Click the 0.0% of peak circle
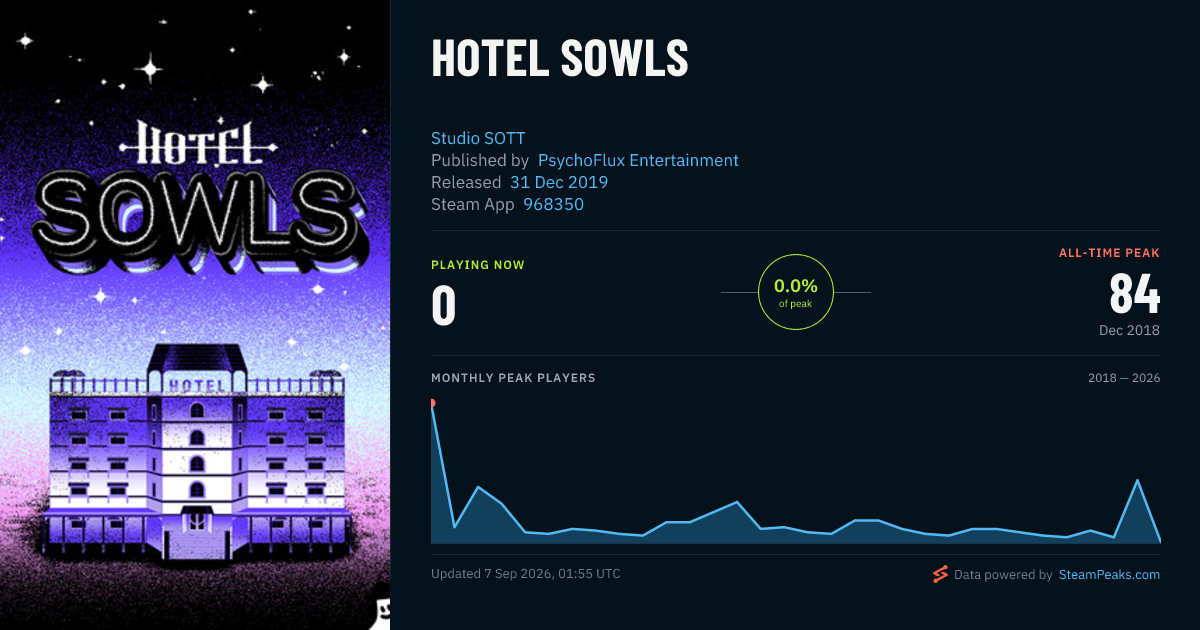Image resolution: width=1200 pixels, height=630 pixels. click(796, 292)
